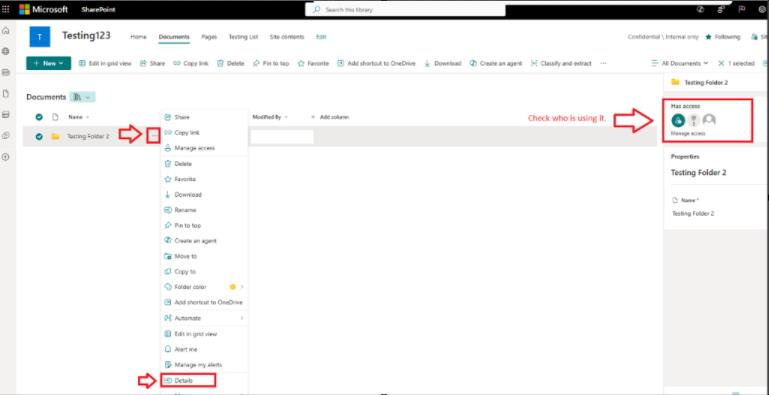
Task: Click Download in the command bar
Action: coord(443,63)
